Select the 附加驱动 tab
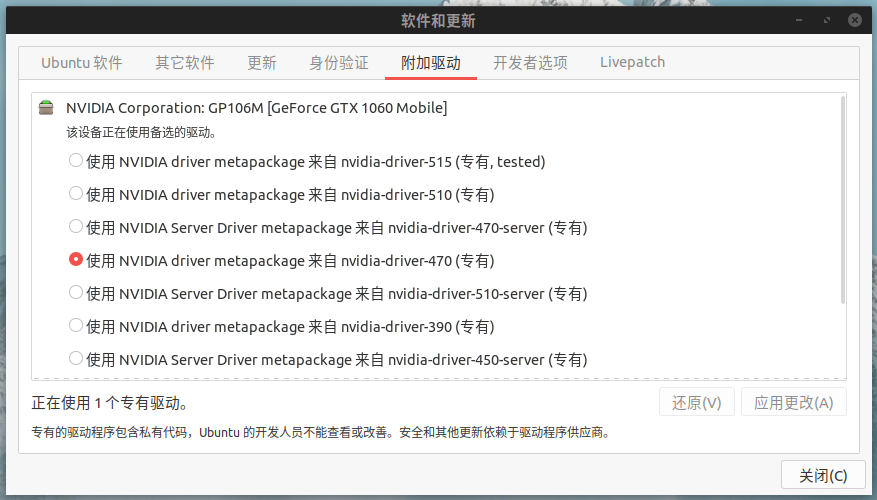 click(x=431, y=63)
